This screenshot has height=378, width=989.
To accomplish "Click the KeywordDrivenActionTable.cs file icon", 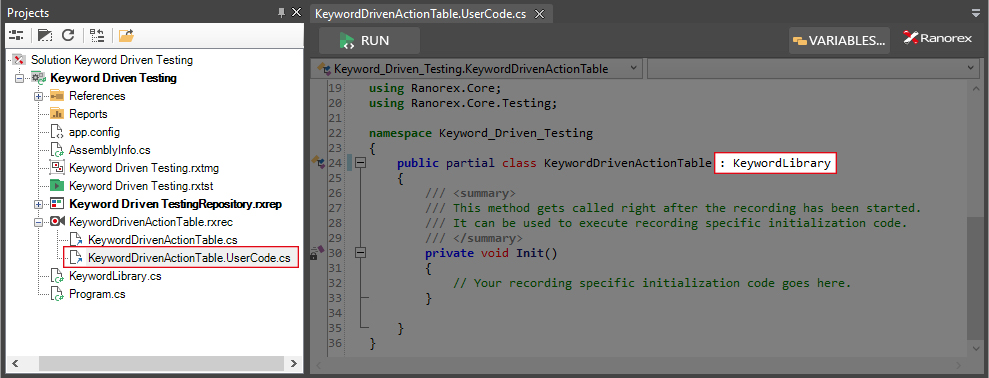I will click(x=76, y=240).
